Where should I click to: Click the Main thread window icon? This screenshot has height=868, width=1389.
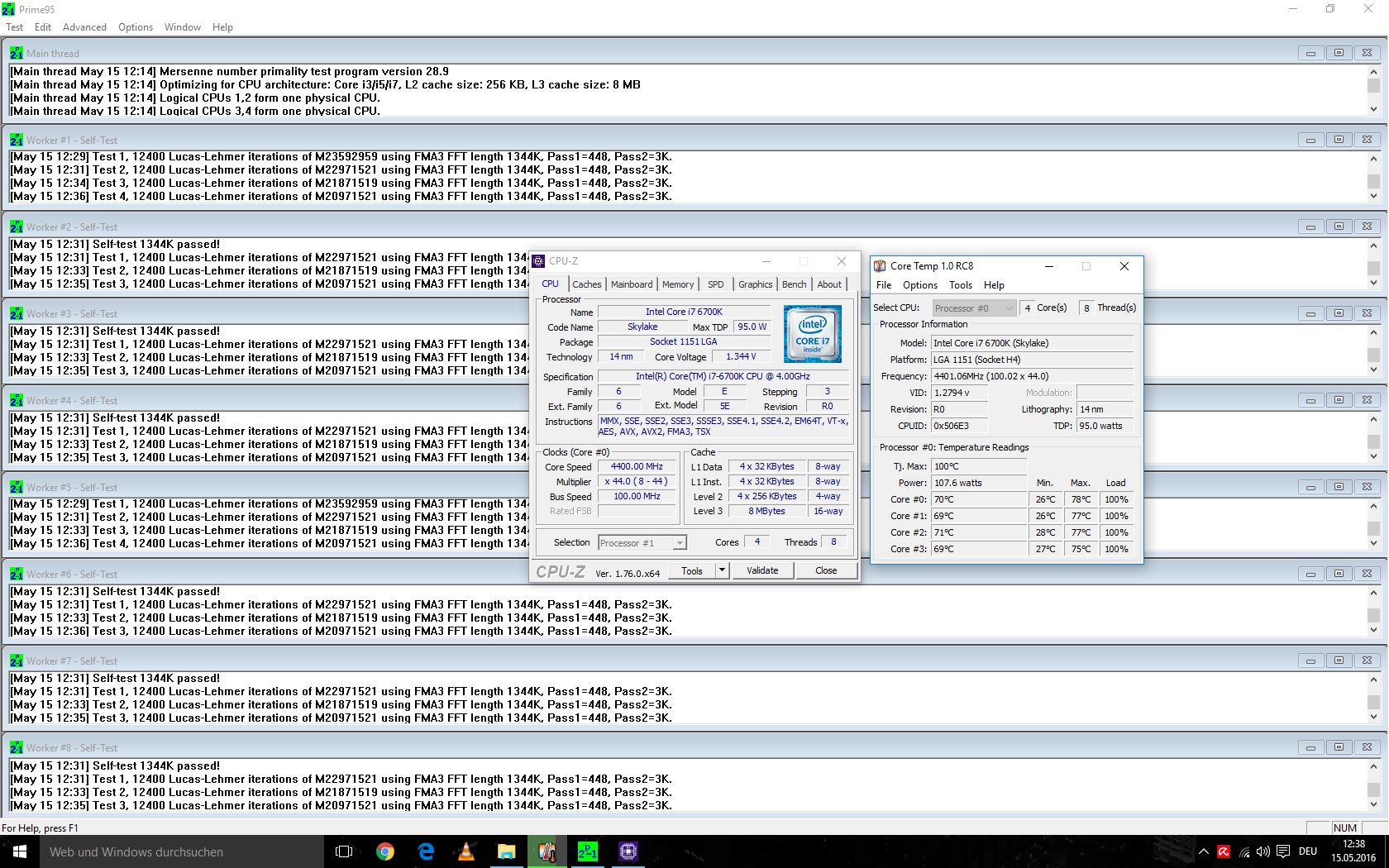[17, 53]
